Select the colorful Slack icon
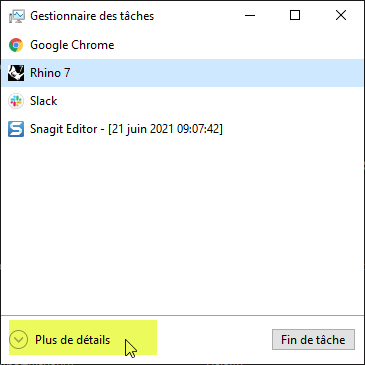Viewport: 365px width, 365px height. [x=16, y=101]
